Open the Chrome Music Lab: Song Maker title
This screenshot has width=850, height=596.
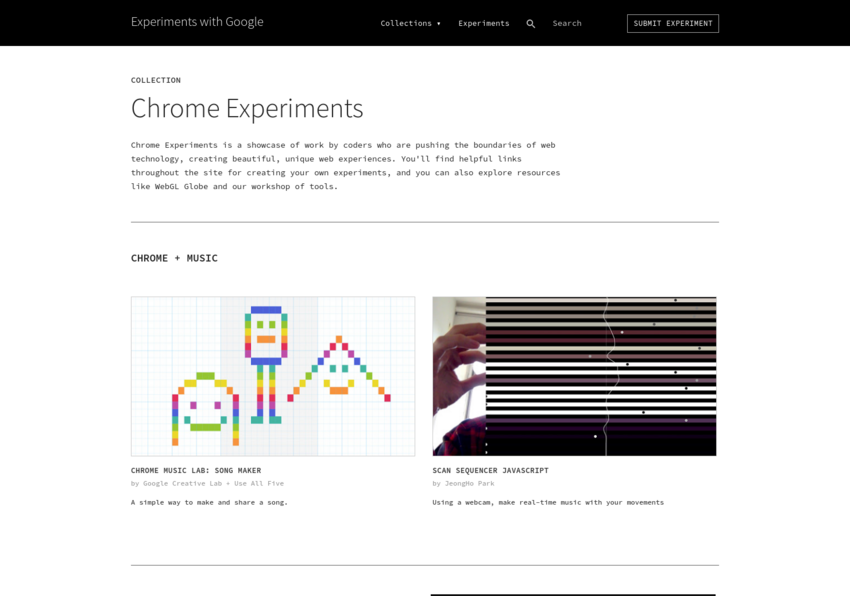tap(196, 470)
